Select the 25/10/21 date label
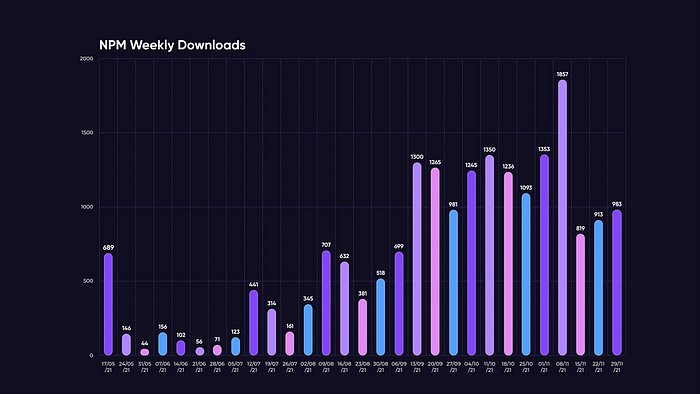Screen dimensions: 700x394 [526, 367]
